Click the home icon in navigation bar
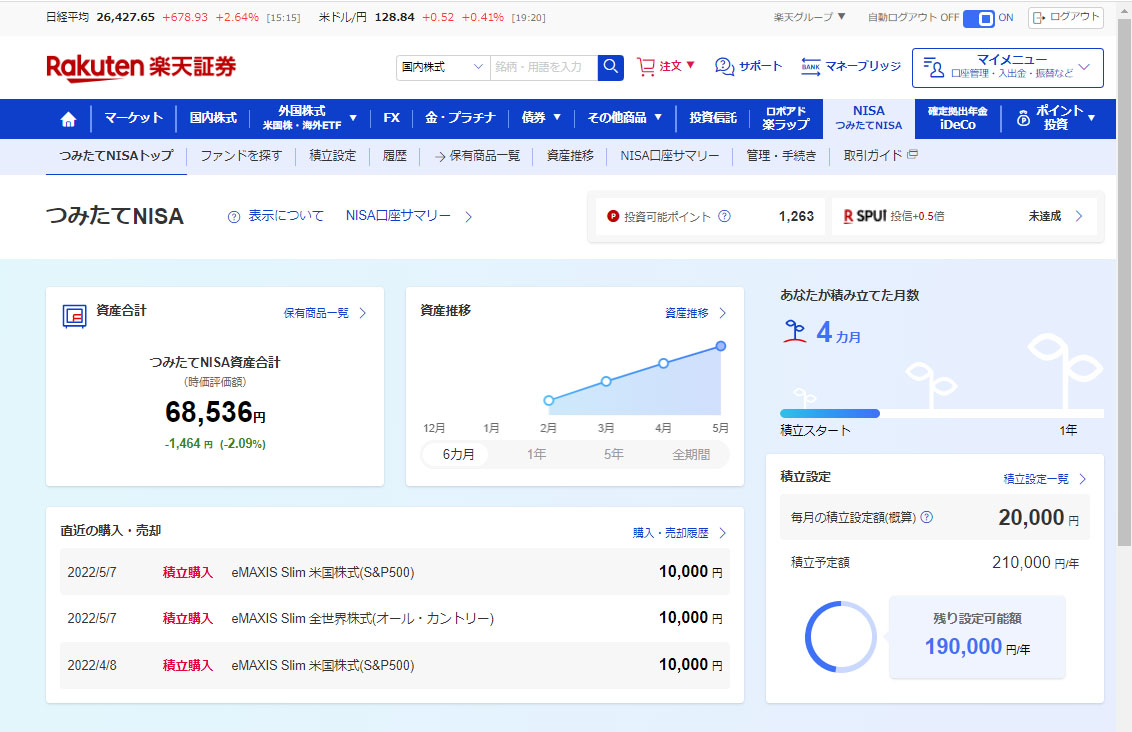 coord(68,119)
